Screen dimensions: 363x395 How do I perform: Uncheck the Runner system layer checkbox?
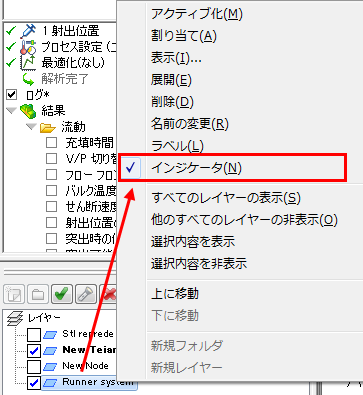(x=34, y=383)
